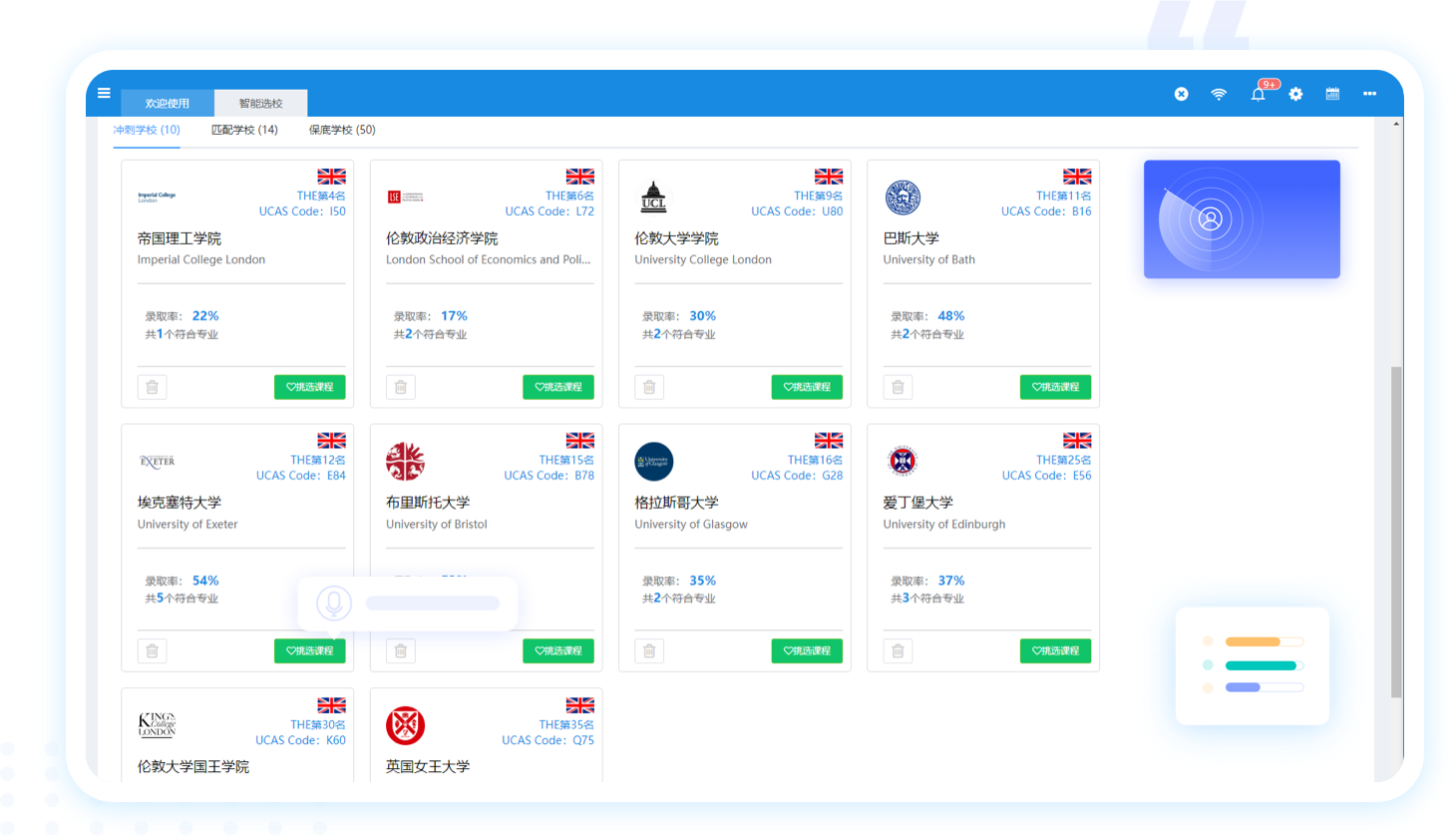Open the settings gear icon
Viewport: 1456px width, 838px height.
[x=1295, y=94]
